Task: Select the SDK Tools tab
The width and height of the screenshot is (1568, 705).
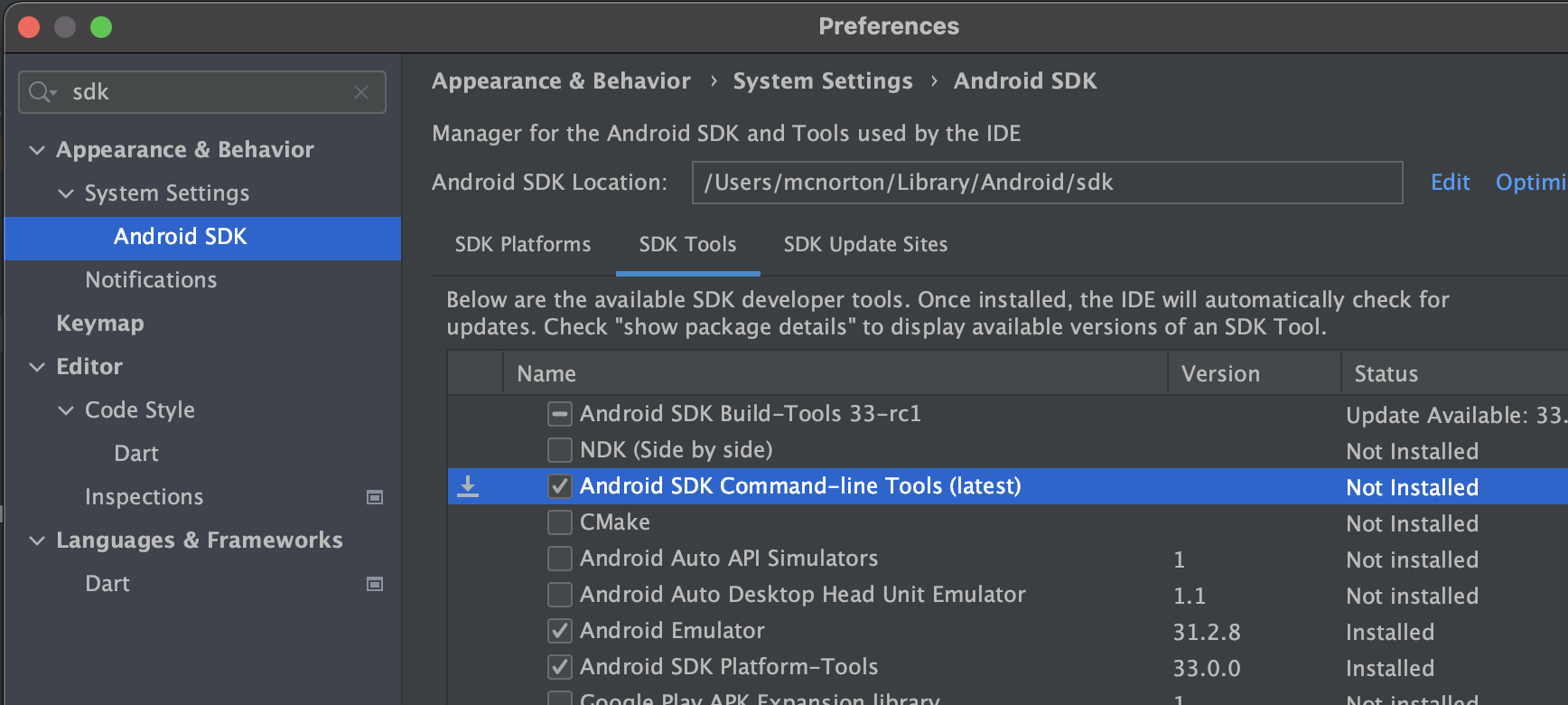Action: pyautogui.click(x=688, y=244)
